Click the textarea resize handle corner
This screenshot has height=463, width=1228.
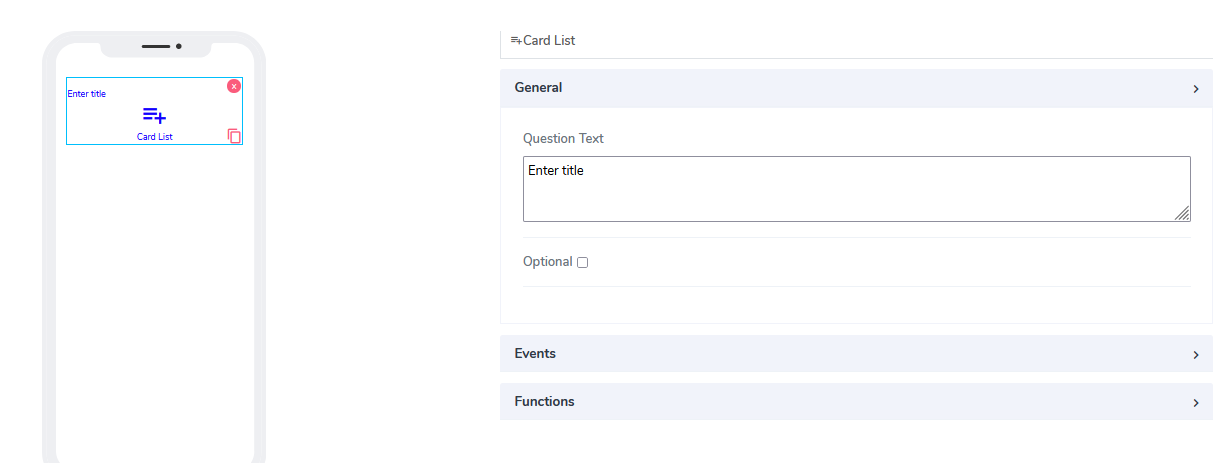click(x=1182, y=213)
